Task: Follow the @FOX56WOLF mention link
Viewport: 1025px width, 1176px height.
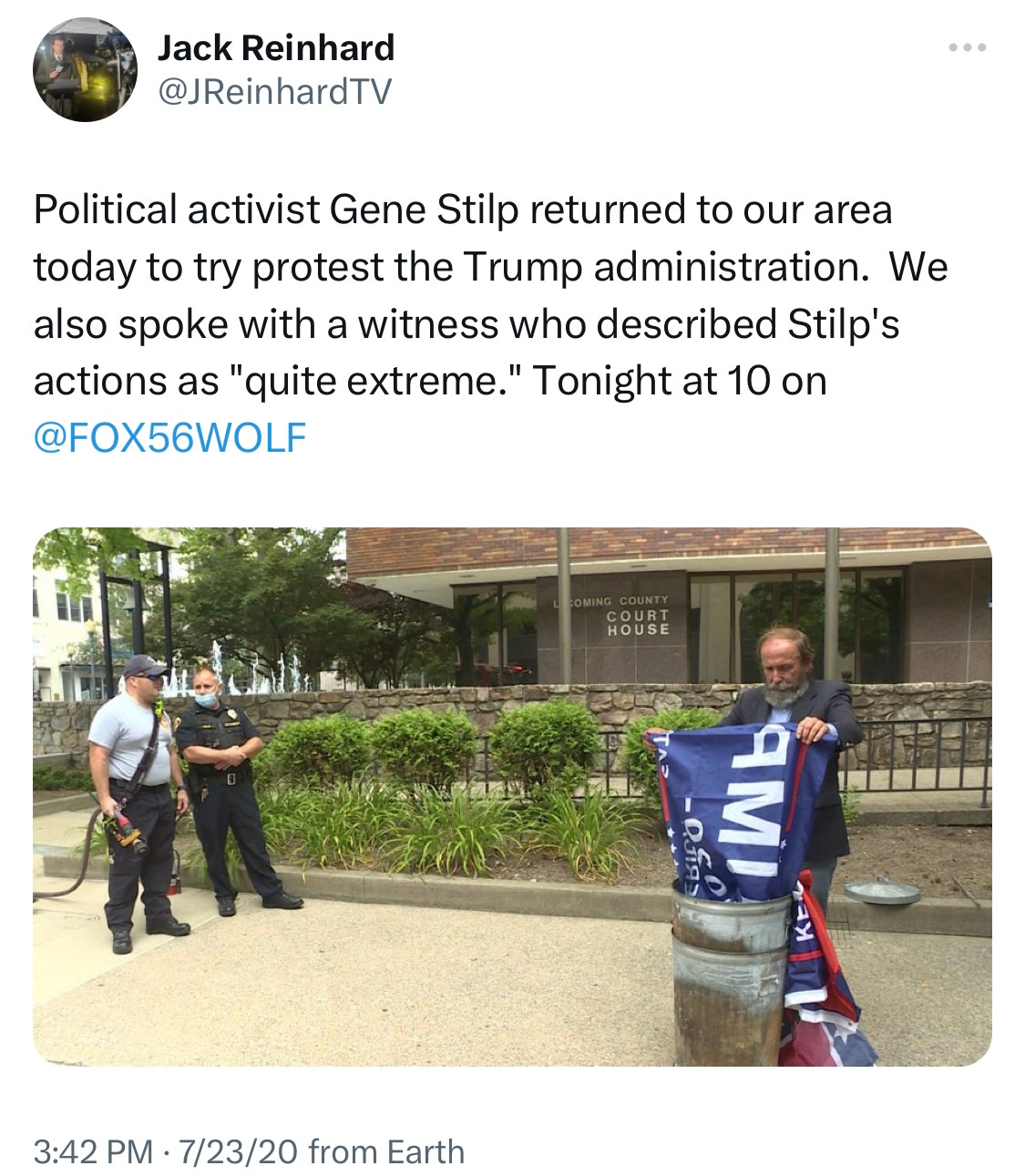Action: (x=169, y=438)
